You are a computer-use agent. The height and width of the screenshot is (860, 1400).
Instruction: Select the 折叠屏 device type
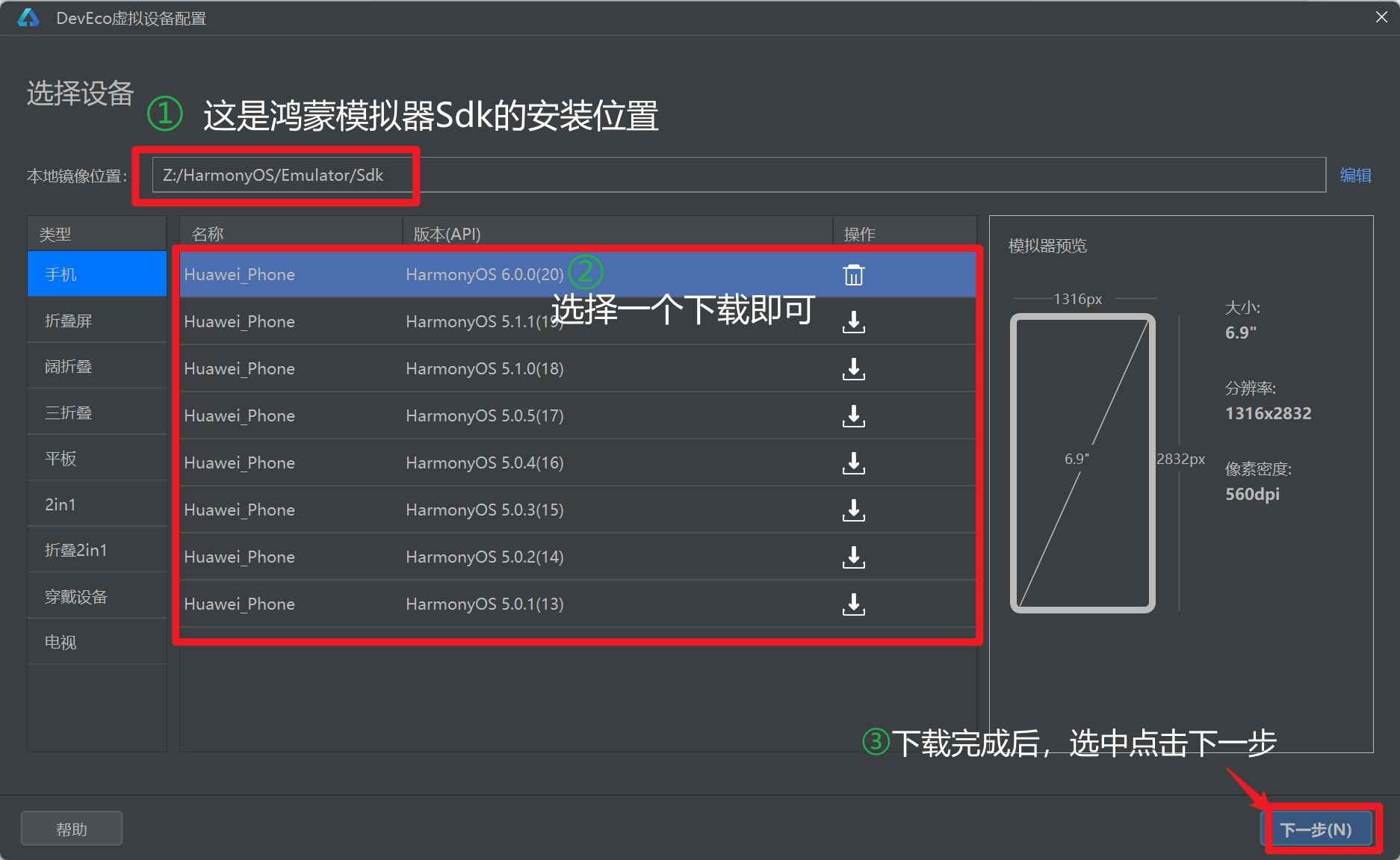pos(97,321)
